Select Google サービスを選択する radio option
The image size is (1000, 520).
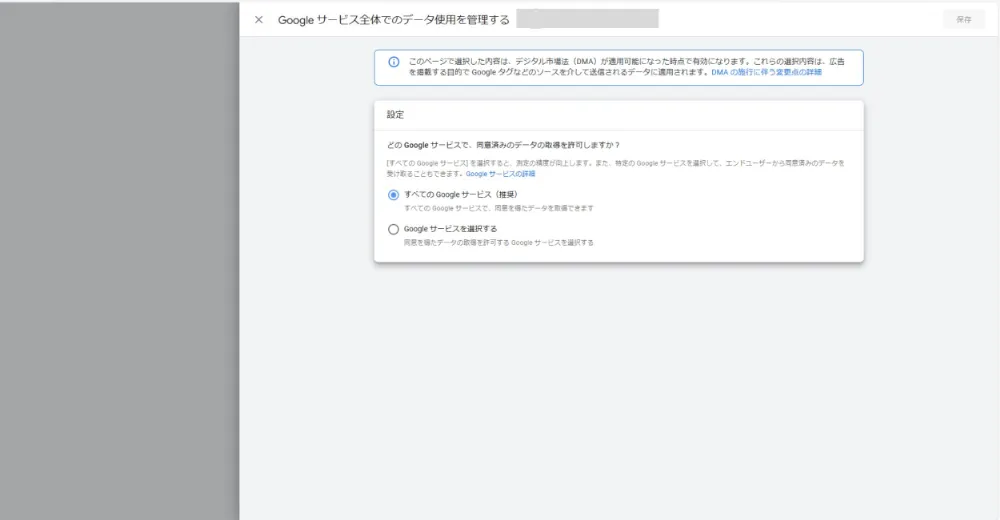click(393, 229)
